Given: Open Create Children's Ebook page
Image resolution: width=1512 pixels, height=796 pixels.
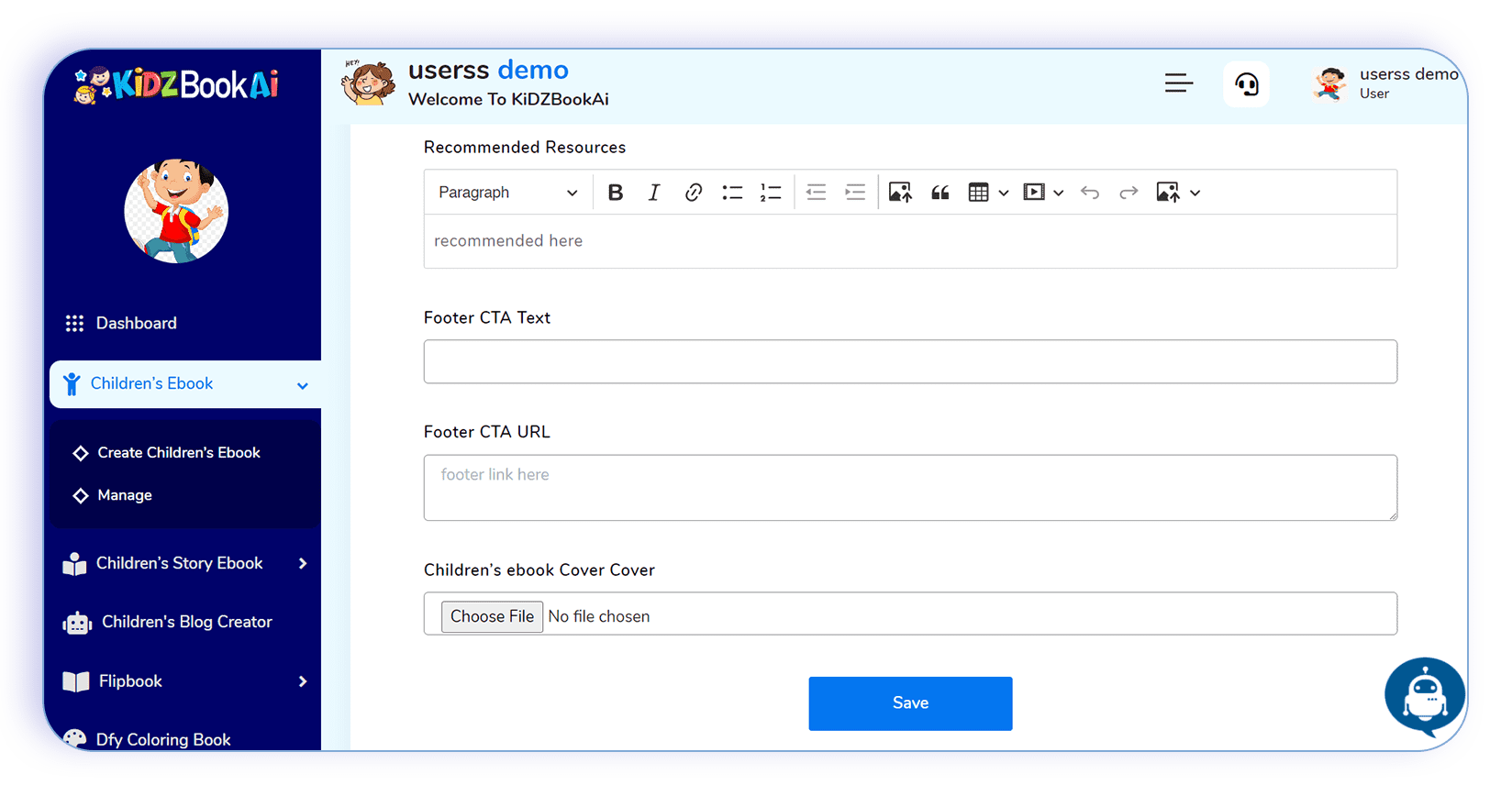Looking at the screenshot, I should pos(179,453).
